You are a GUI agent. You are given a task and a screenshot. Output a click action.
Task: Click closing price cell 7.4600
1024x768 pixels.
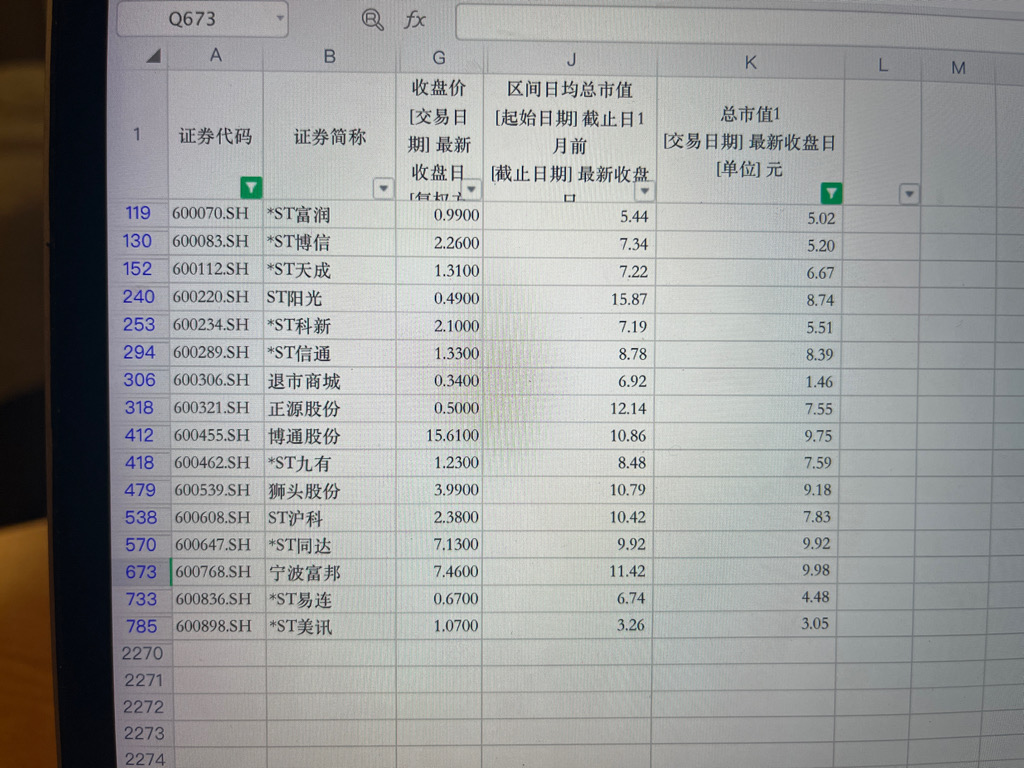click(x=439, y=571)
